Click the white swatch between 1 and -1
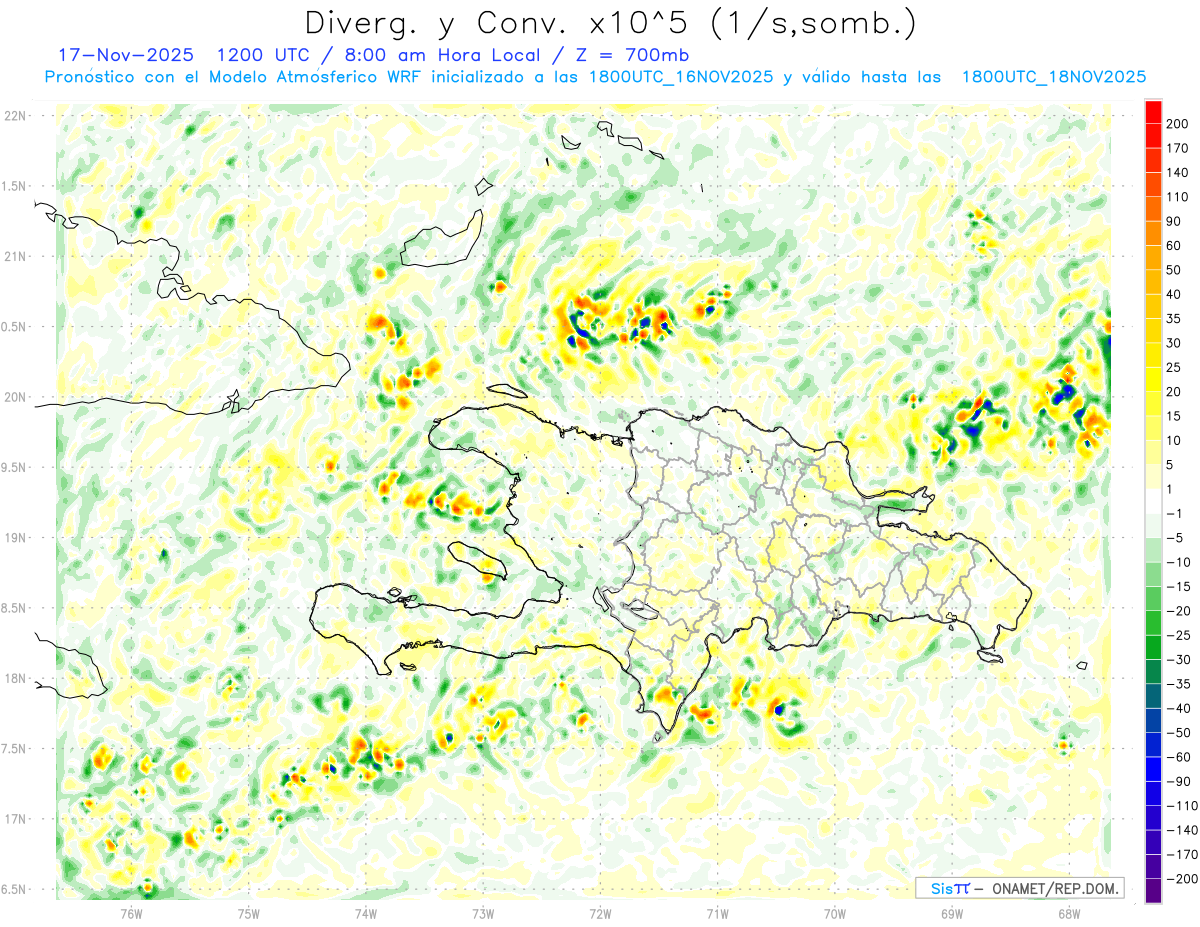This screenshot has height=927, width=1200. click(x=1154, y=501)
